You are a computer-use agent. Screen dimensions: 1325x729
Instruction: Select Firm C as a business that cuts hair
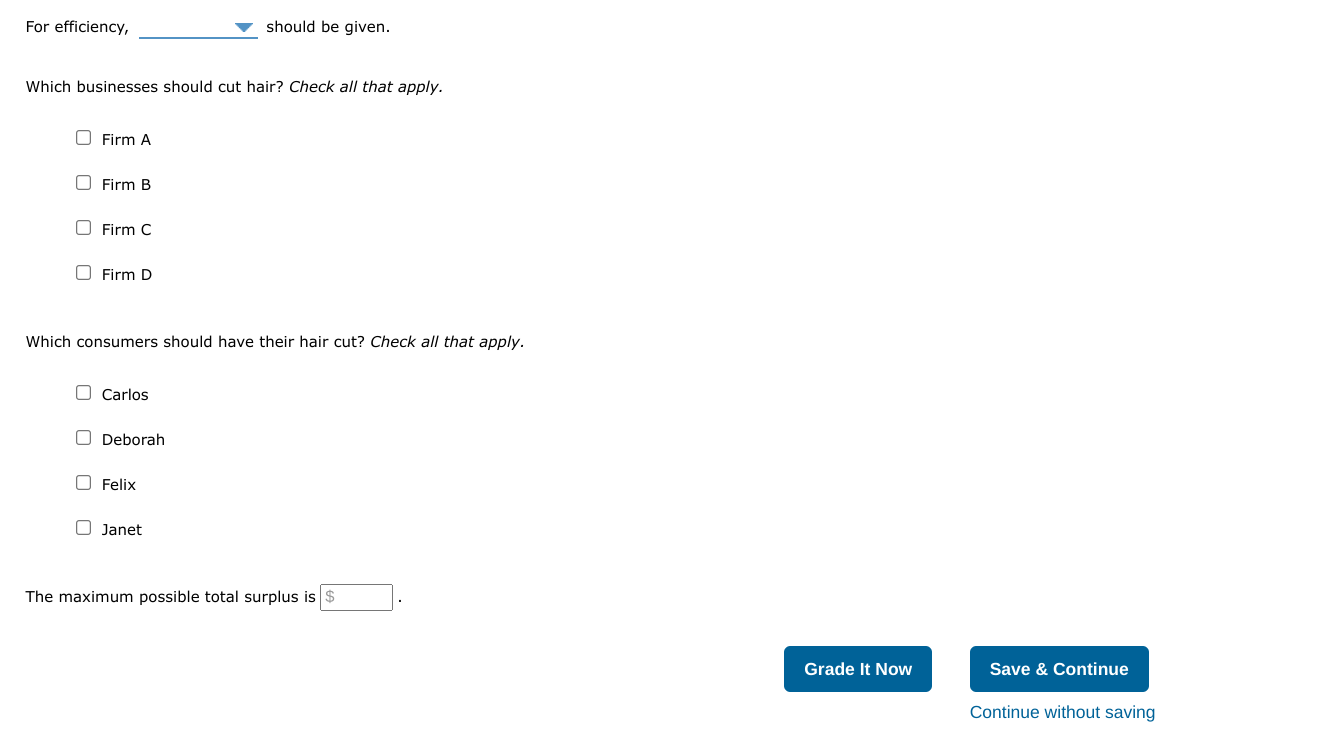point(83,227)
